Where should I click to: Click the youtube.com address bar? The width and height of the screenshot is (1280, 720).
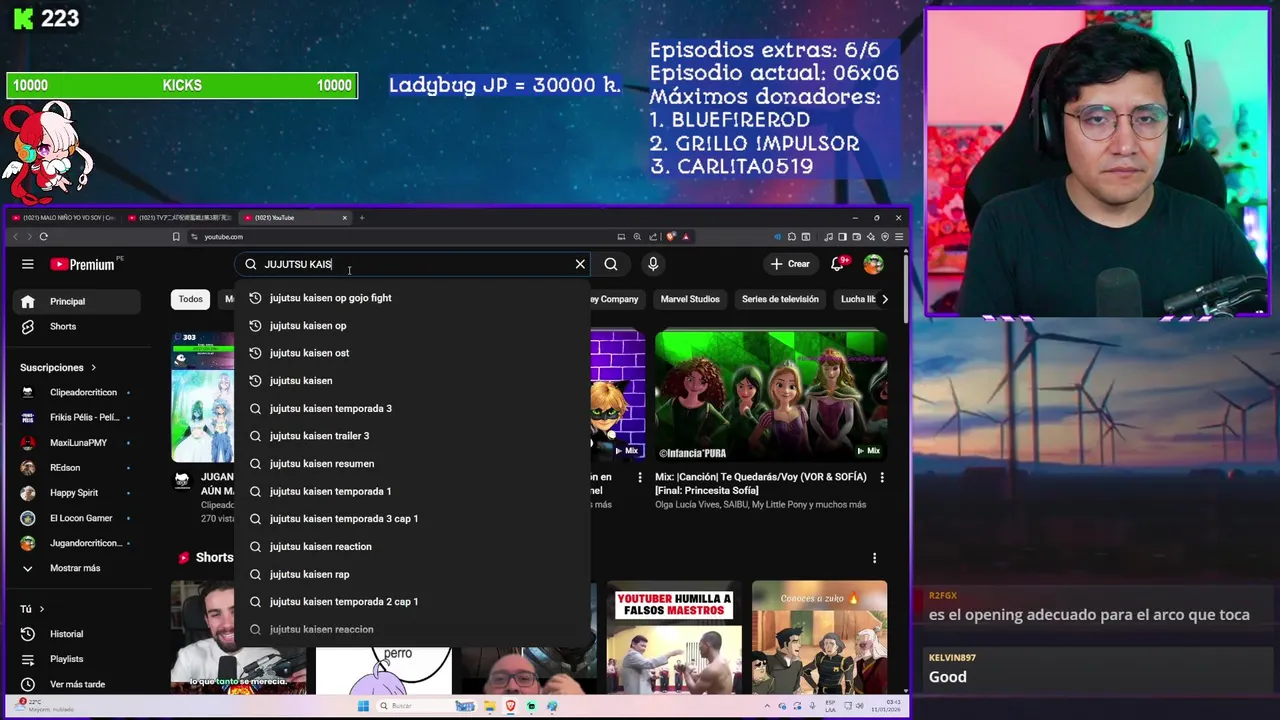point(400,237)
